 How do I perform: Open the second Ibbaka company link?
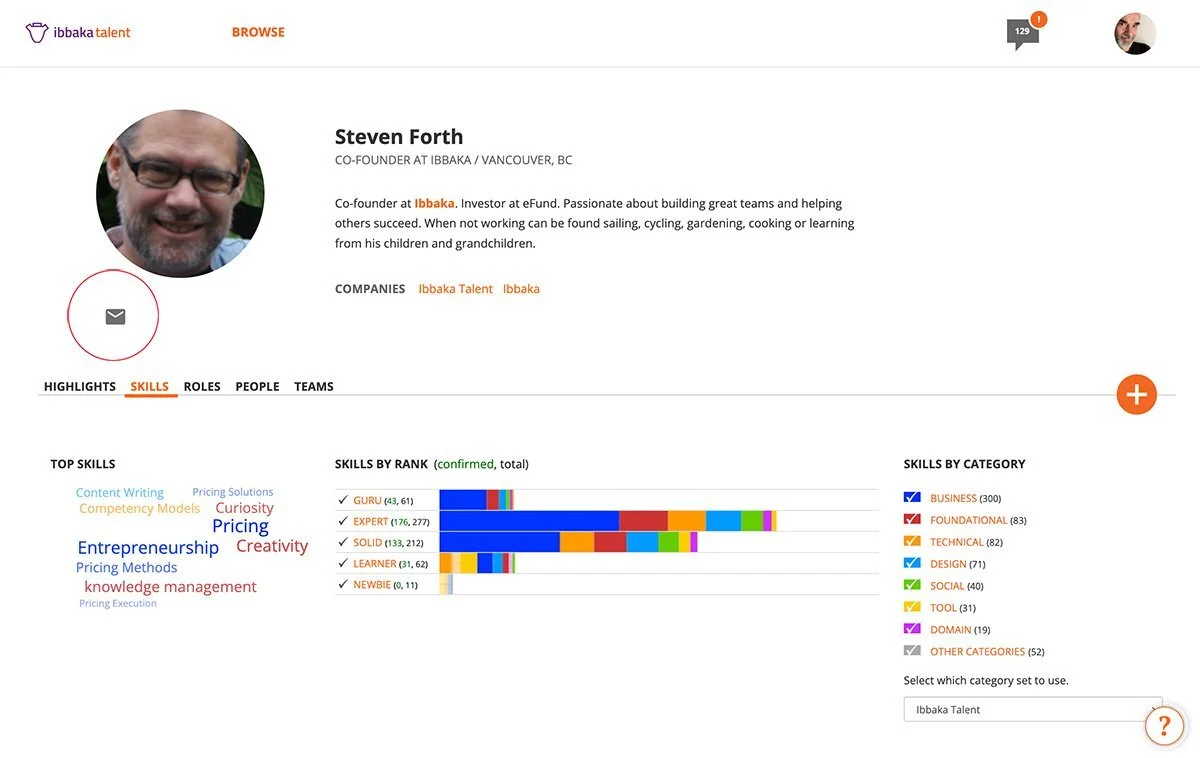521,289
